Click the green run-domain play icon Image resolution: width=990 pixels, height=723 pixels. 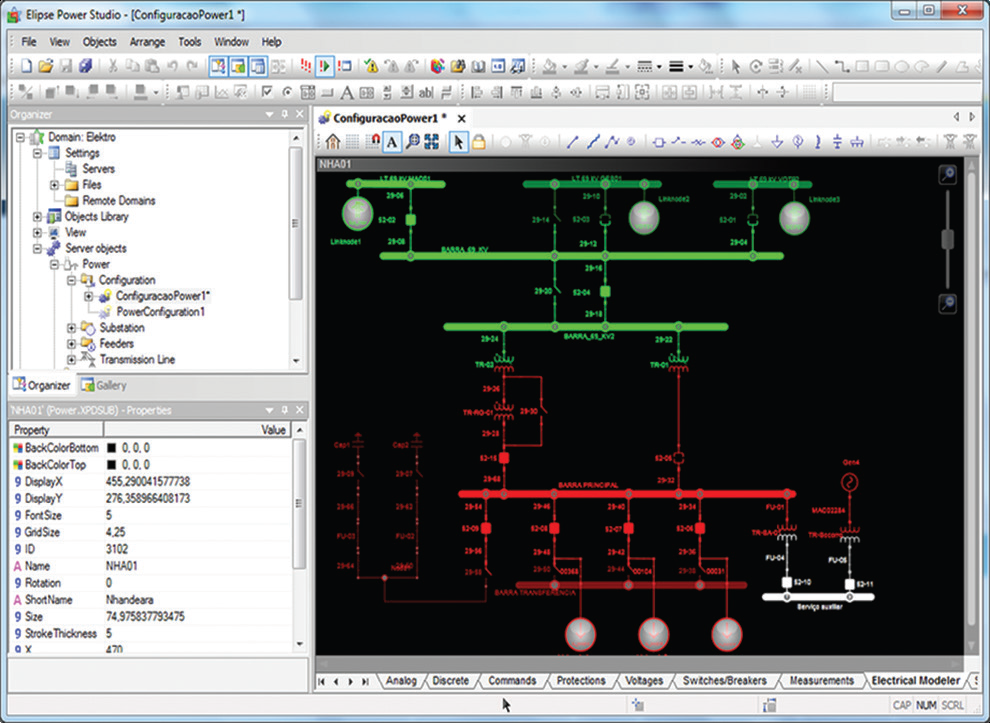pyautogui.click(x=325, y=66)
